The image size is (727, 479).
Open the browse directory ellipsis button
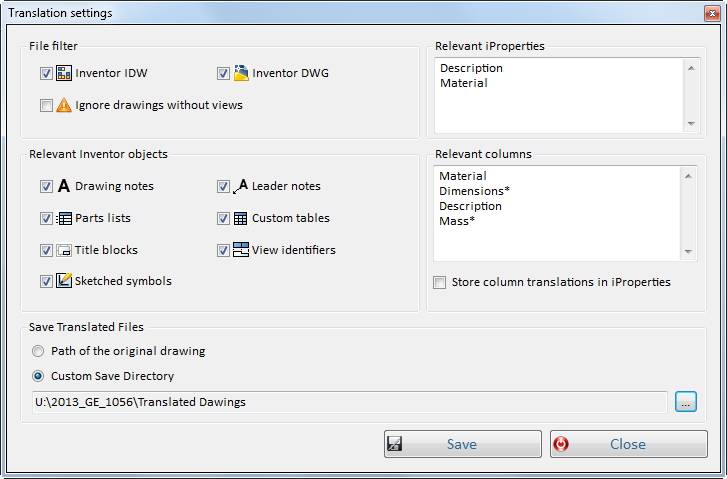pos(685,402)
